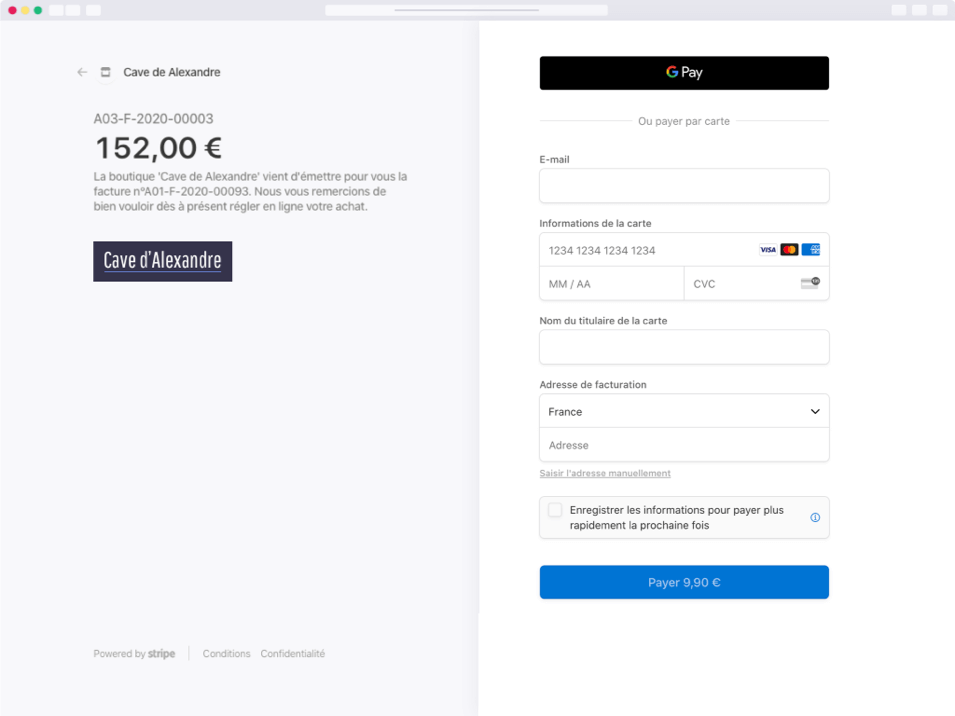Screen dimensions: 955x716
Task: Click the Stripe logo in the footer
Action: (160, 653)
